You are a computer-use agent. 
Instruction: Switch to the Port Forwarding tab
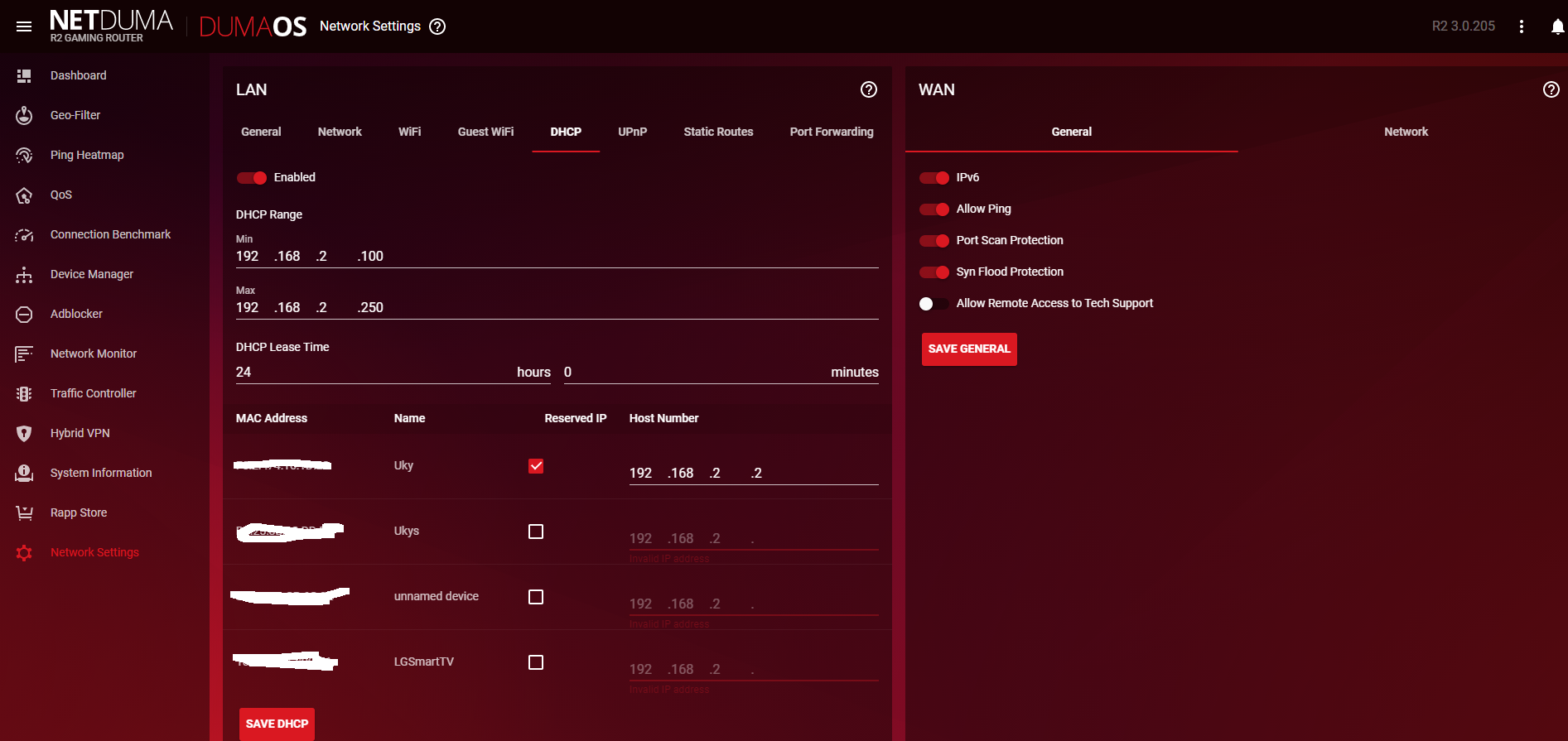831,132
